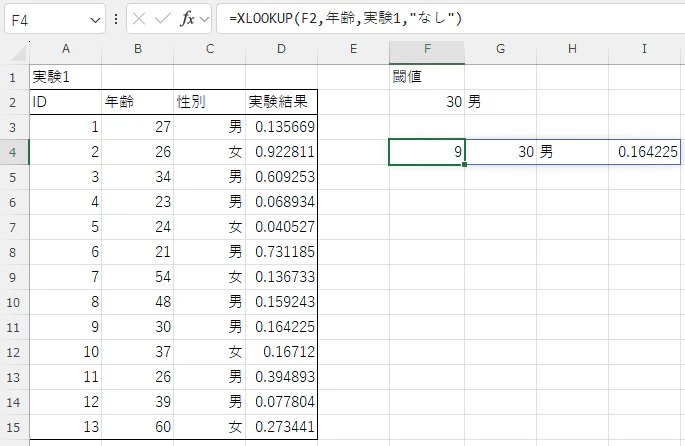Click cell I4 showing 0.164225

click(x=644, y=152)
